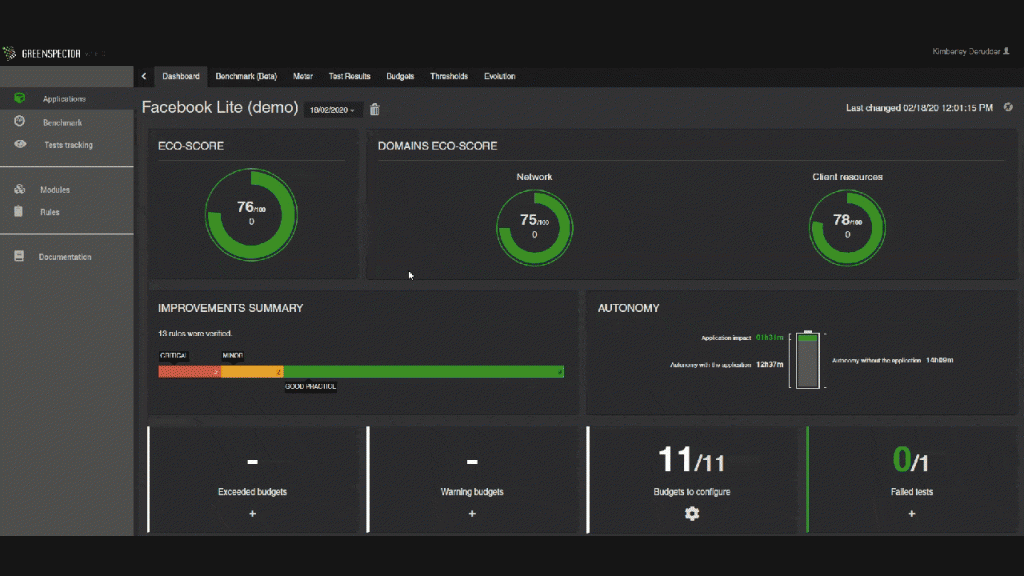Click the Budgets to configure label
Viewport: 1024px width, 576px height.
(692, 492)
